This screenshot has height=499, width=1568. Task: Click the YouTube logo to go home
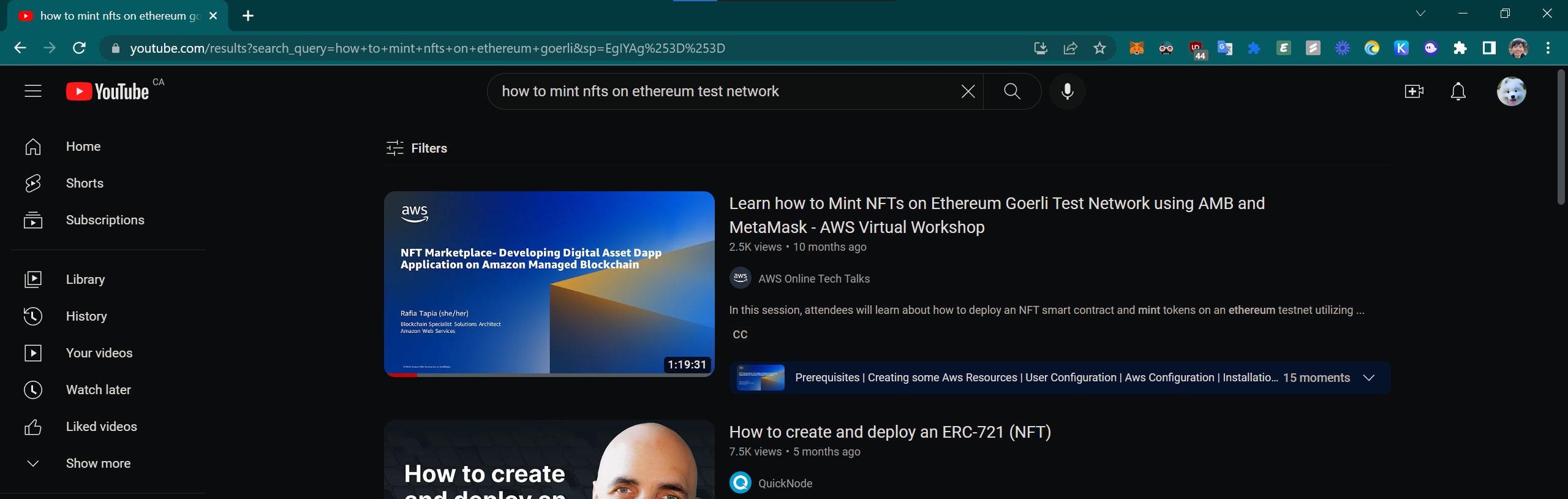point(108,91)
